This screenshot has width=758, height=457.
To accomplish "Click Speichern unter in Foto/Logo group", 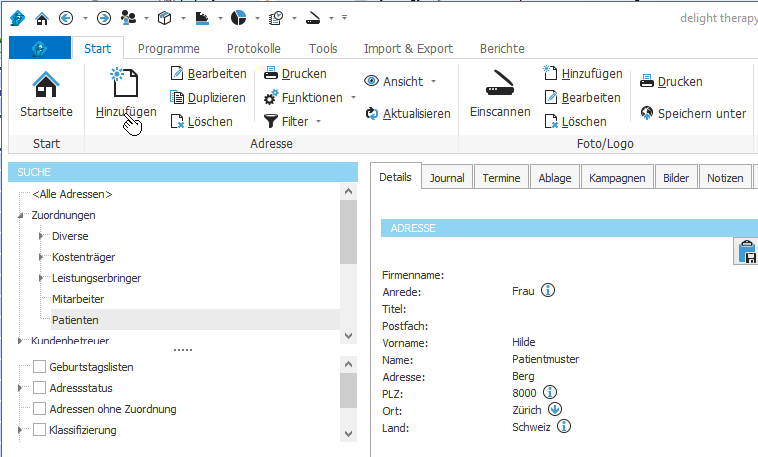I will (693, 113).
